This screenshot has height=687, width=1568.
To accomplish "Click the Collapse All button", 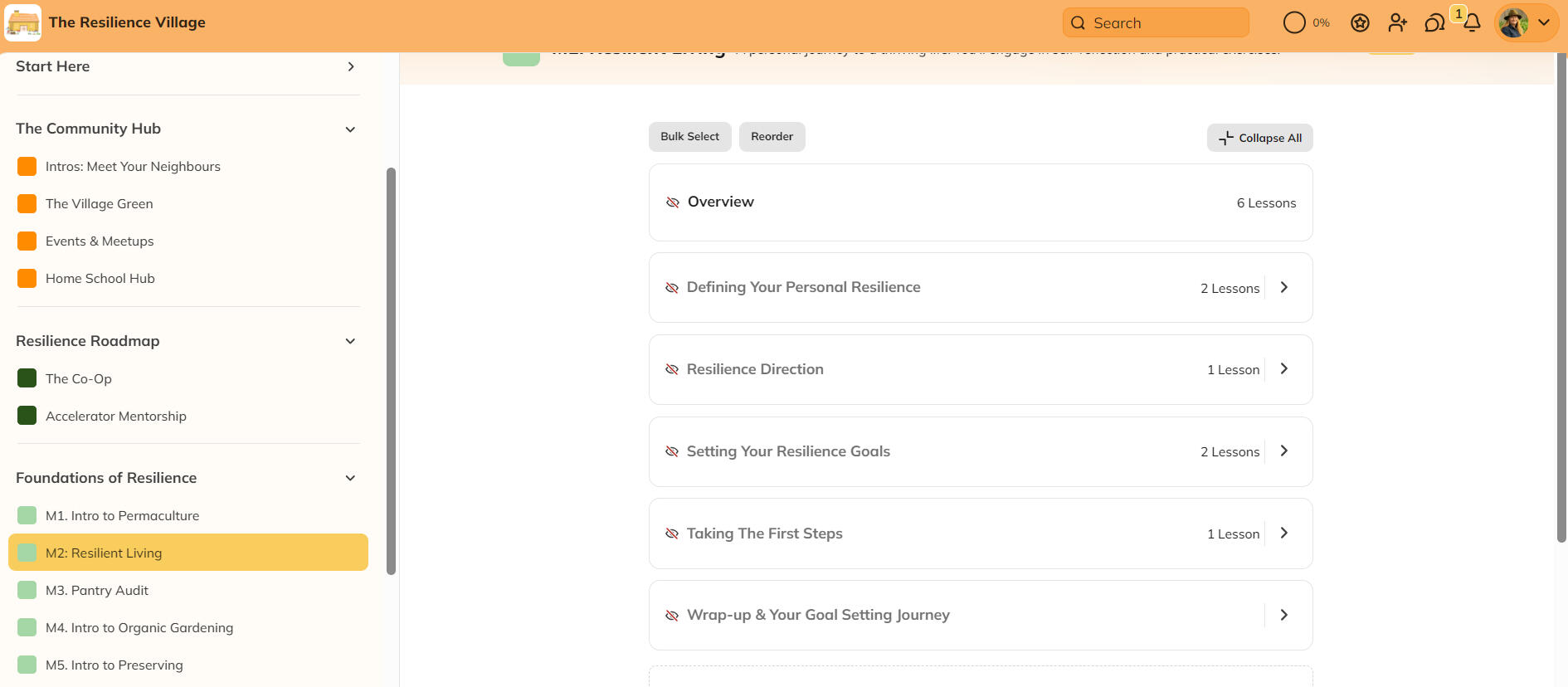I will pos(1259,138).
